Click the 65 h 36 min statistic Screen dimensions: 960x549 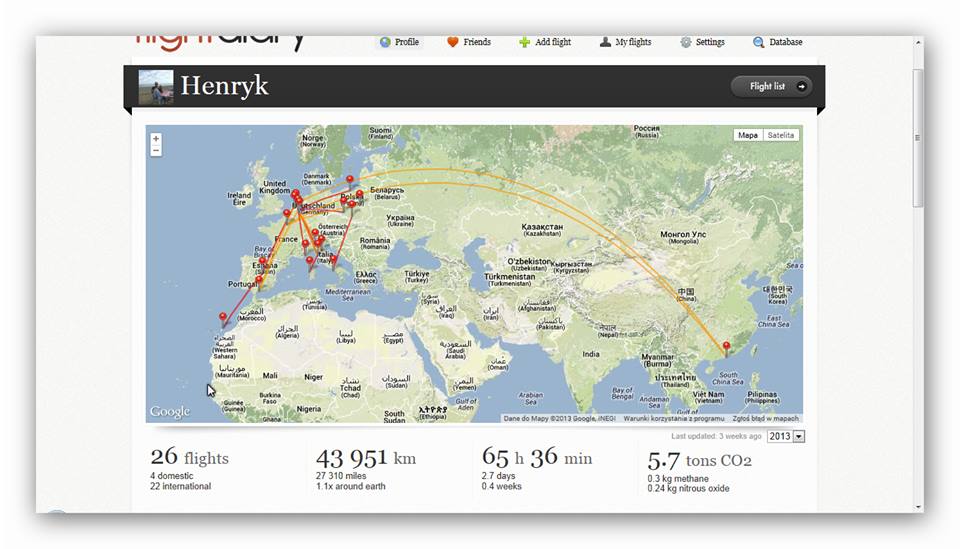point(537,457)
